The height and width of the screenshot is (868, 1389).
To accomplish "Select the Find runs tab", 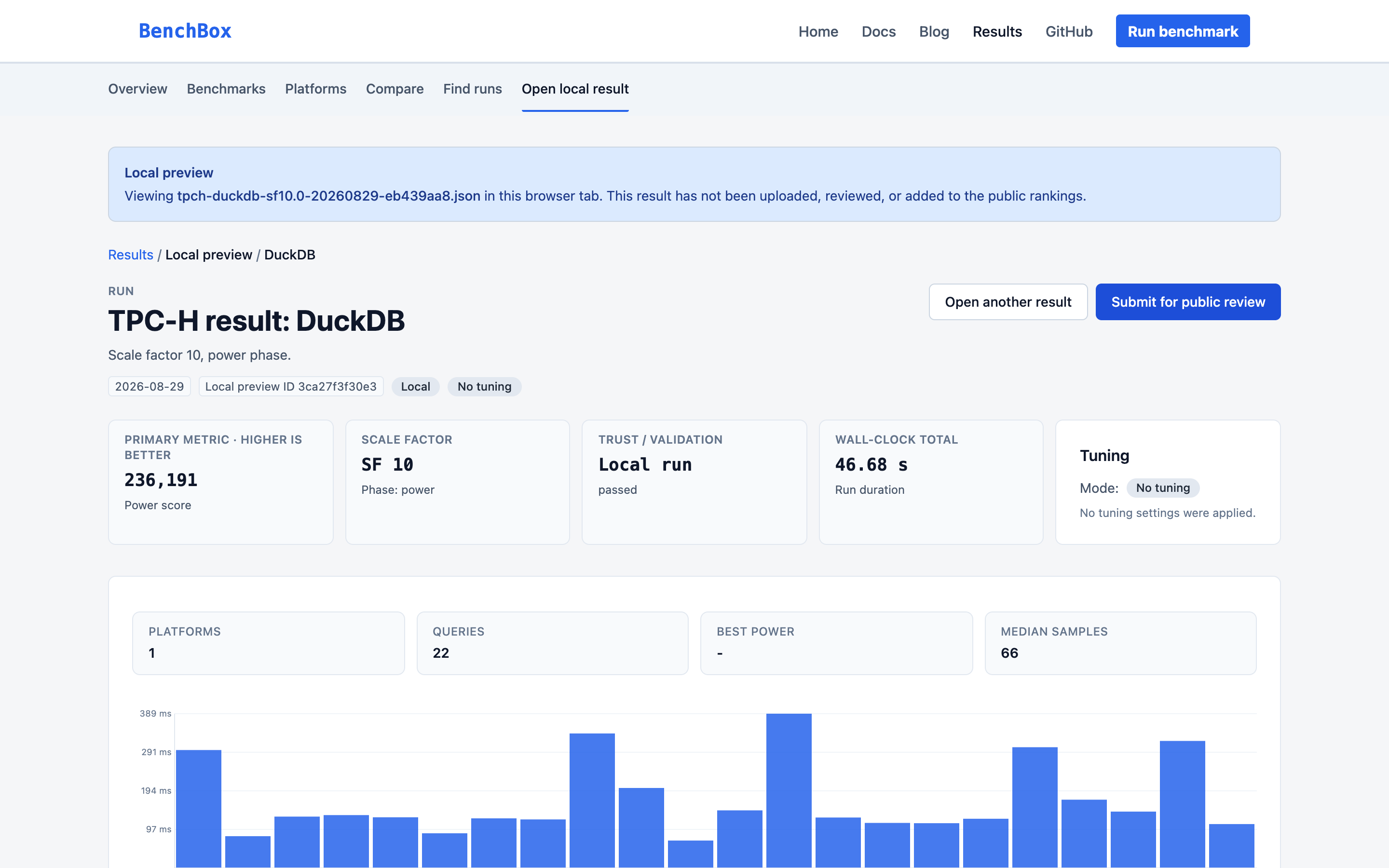I will [x=472, y=89].
